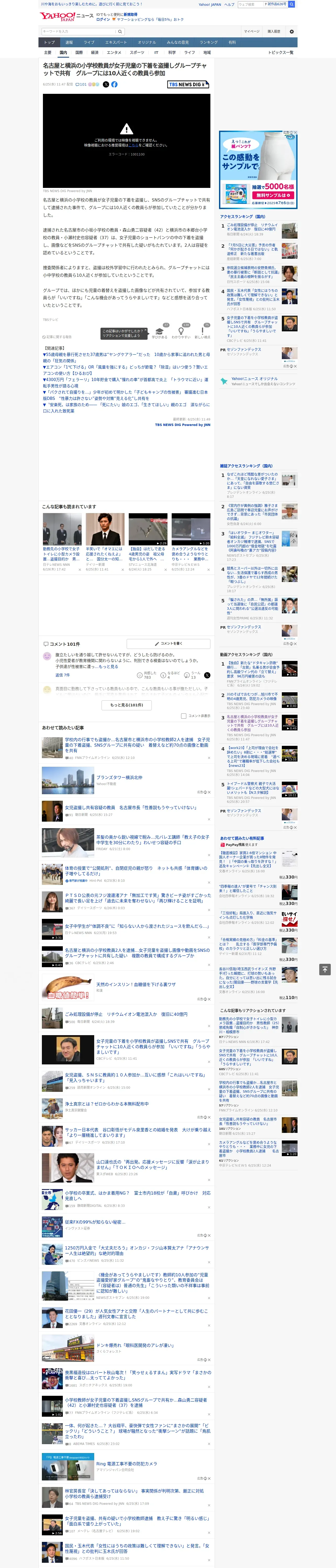Select the ライブ navigation tab

click(x=89, y=42)
